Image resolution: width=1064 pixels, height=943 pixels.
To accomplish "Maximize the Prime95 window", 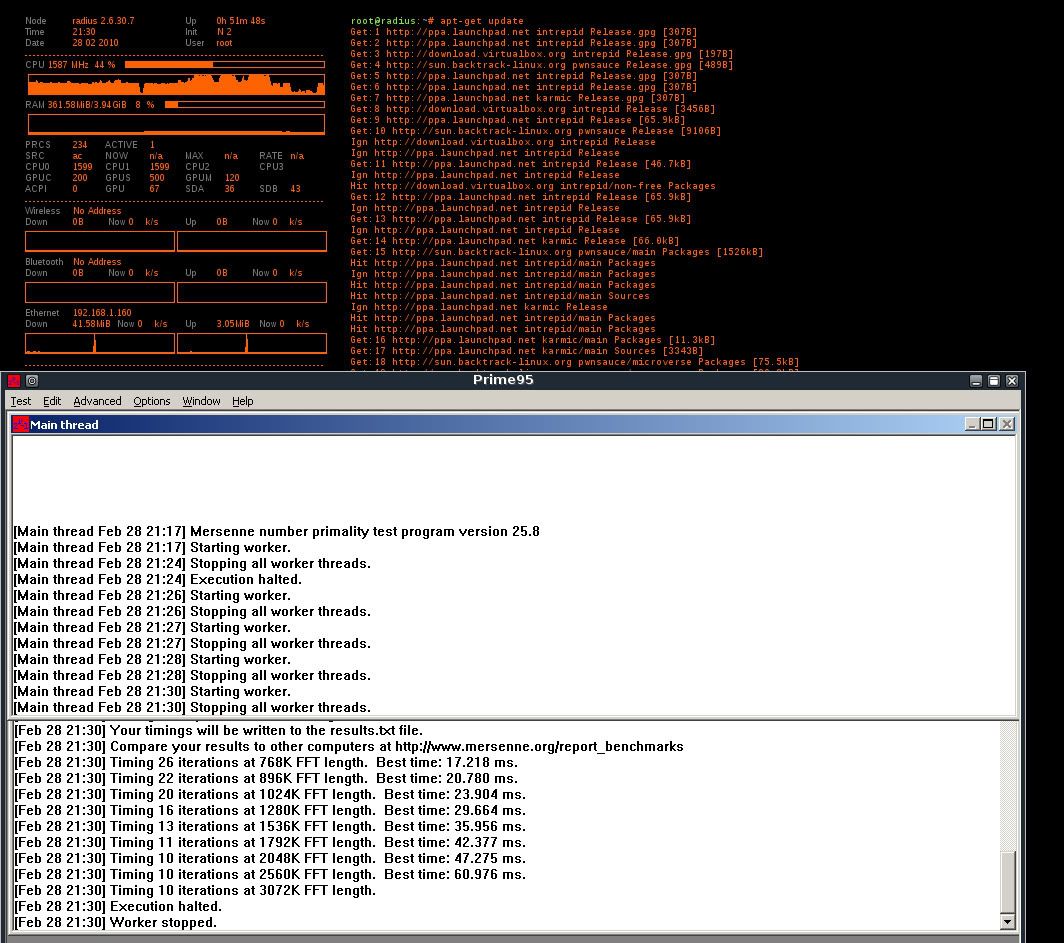I will click(x=994, y=381).
